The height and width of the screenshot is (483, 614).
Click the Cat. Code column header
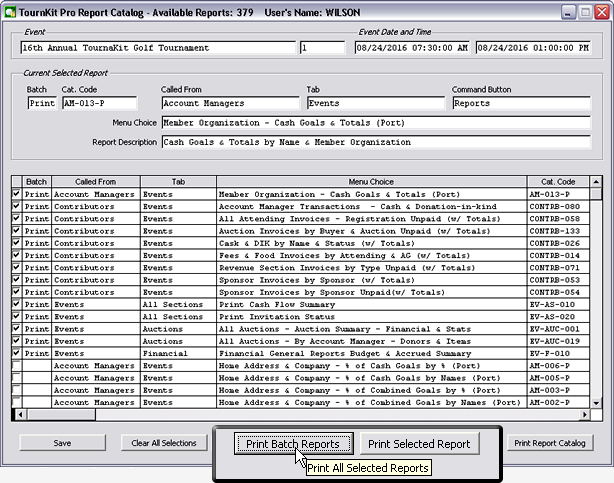(x=558, y=182)
